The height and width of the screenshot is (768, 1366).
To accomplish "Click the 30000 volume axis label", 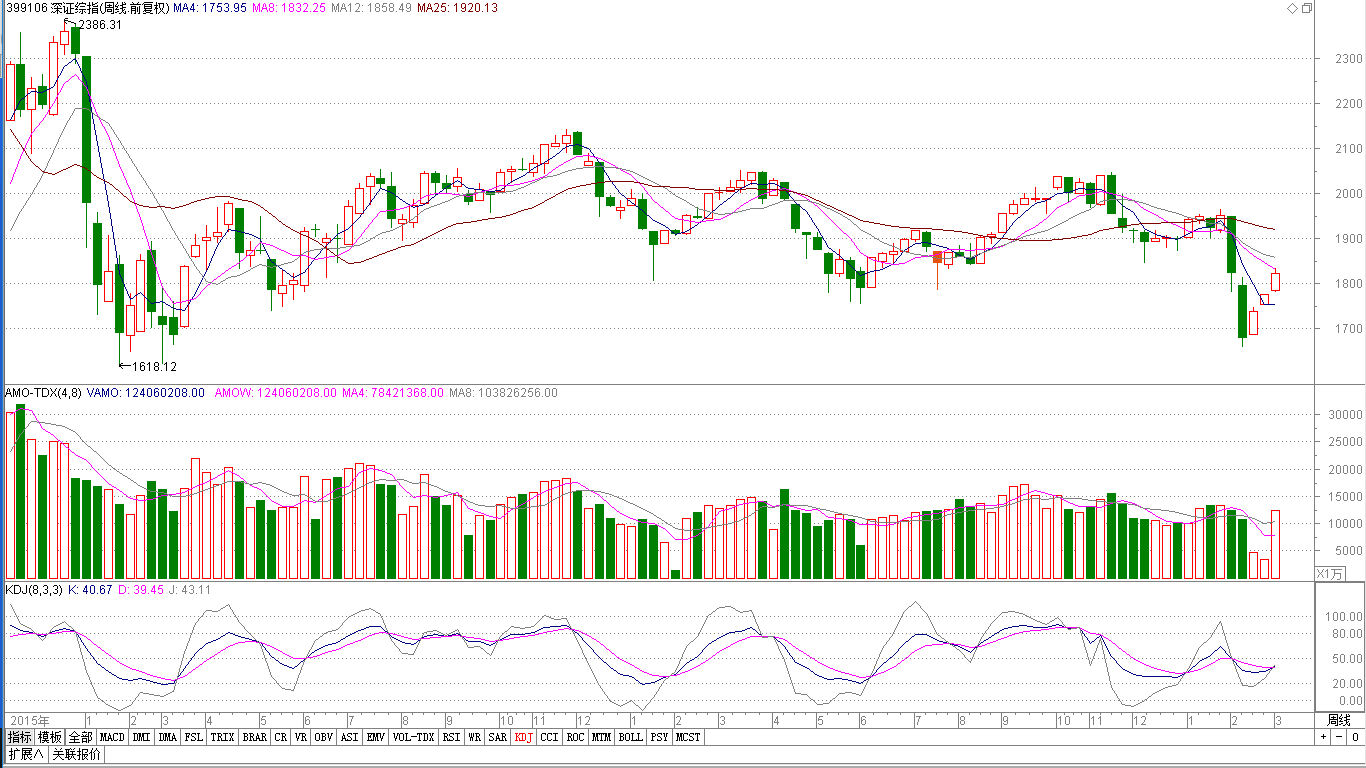I will point(1344,415).
